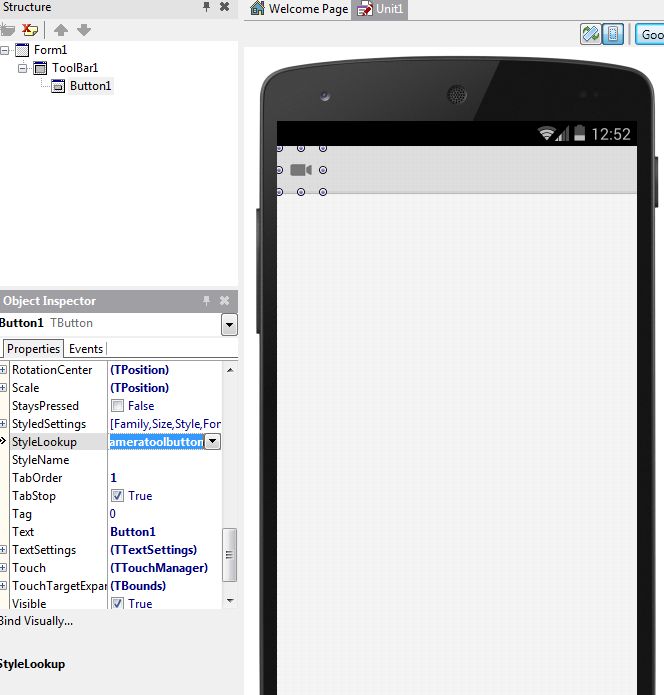Switch to the Events tab
Image resolution: width=664 pixels, height=695 pixels.
click(86, 349)
